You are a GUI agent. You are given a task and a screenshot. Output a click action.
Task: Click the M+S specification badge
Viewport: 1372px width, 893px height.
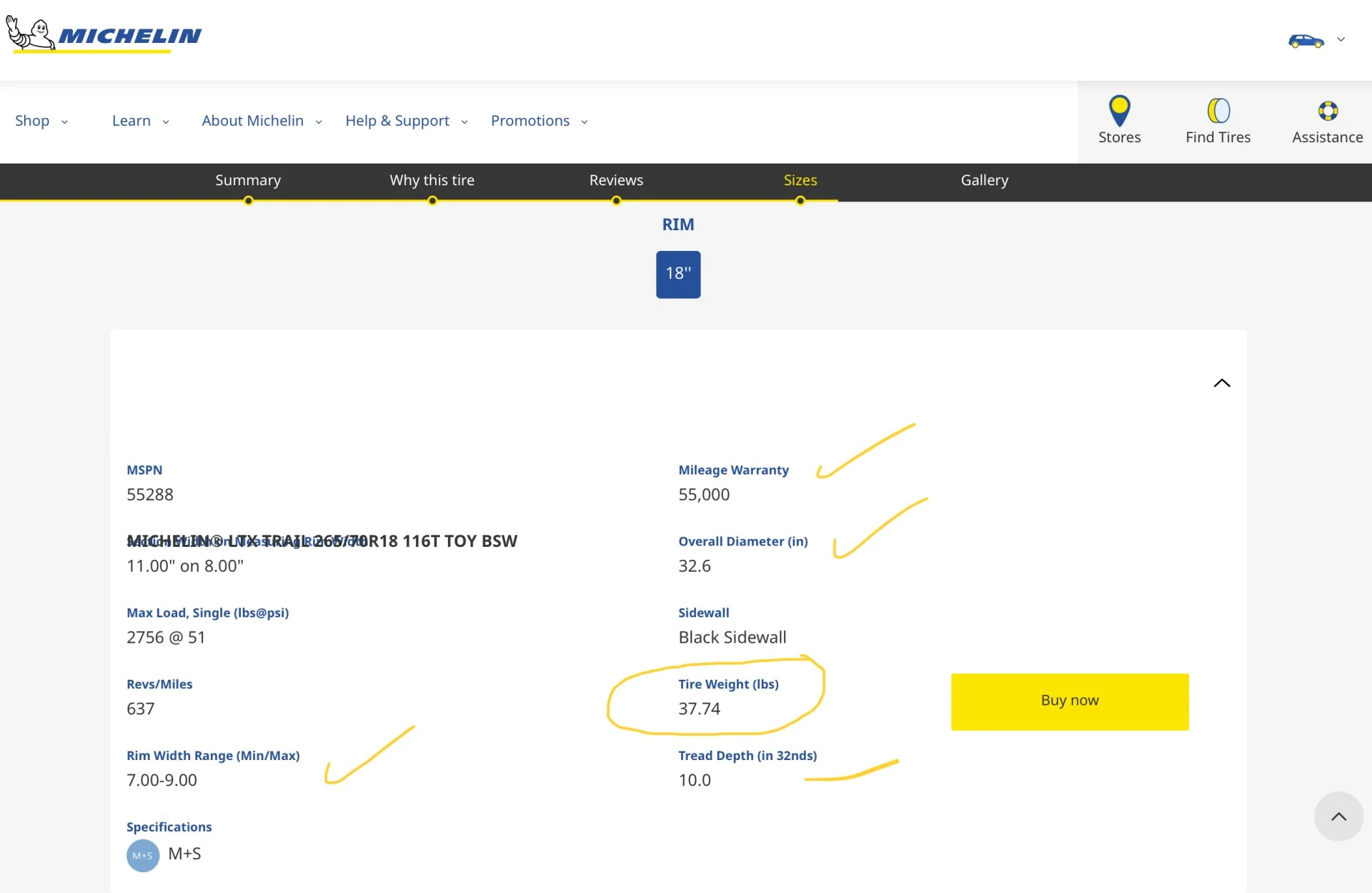(x=143, y=855)
